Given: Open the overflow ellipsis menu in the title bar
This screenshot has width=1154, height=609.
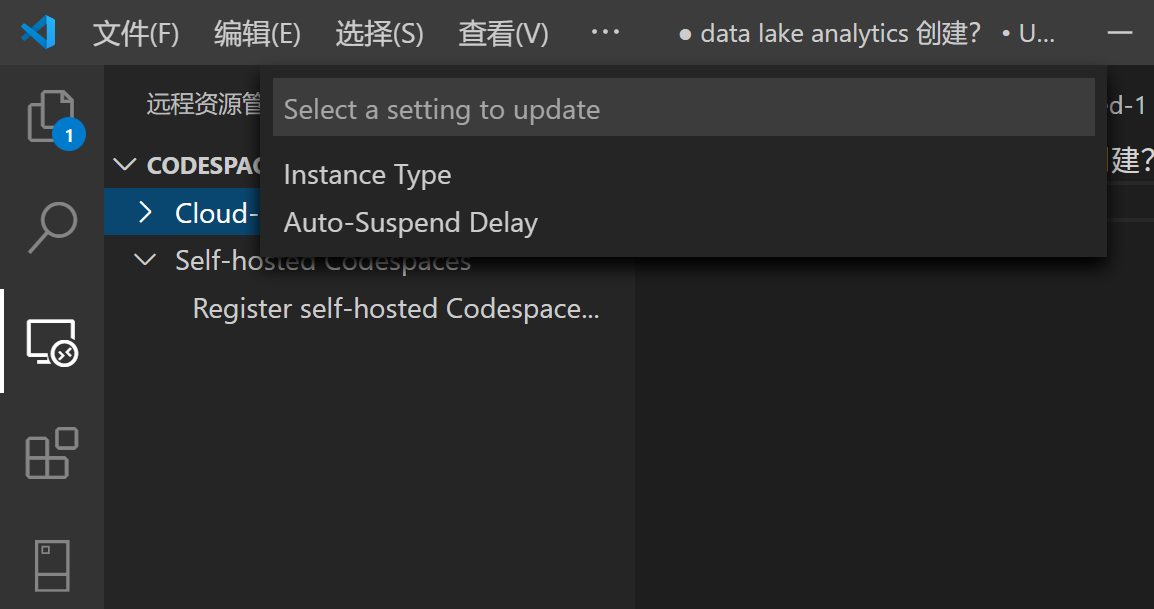Looking at the screenshot, I should click(x=605, y=31).
